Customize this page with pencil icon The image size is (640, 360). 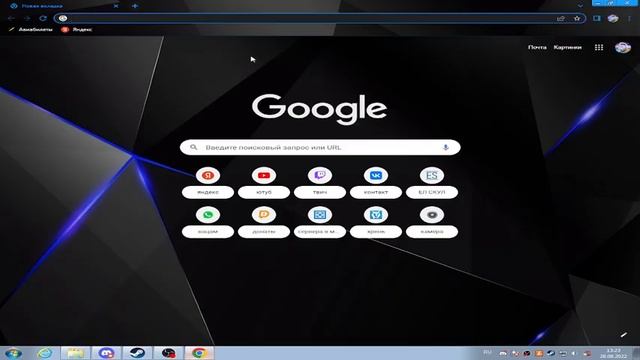tap(624, 335)
